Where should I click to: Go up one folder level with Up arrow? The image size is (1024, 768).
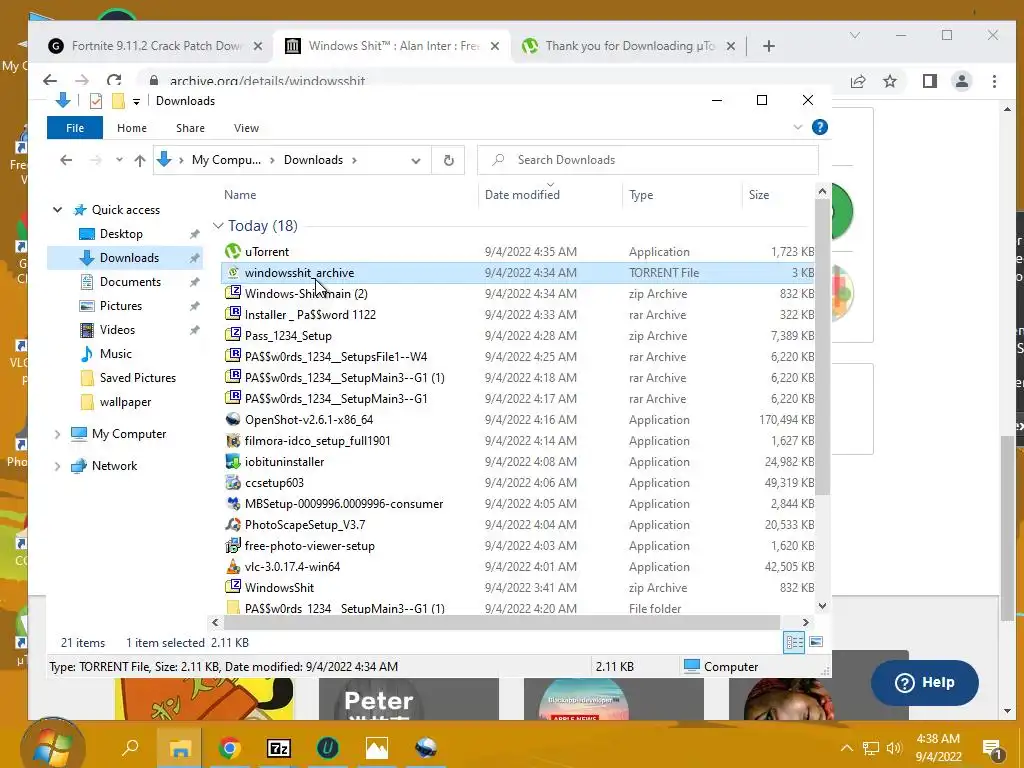140,160
